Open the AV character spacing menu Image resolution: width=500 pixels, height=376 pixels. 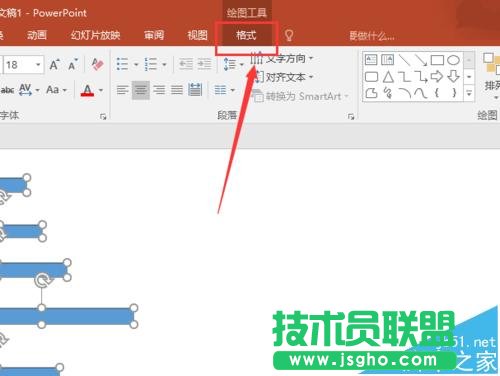coord(29,90)
